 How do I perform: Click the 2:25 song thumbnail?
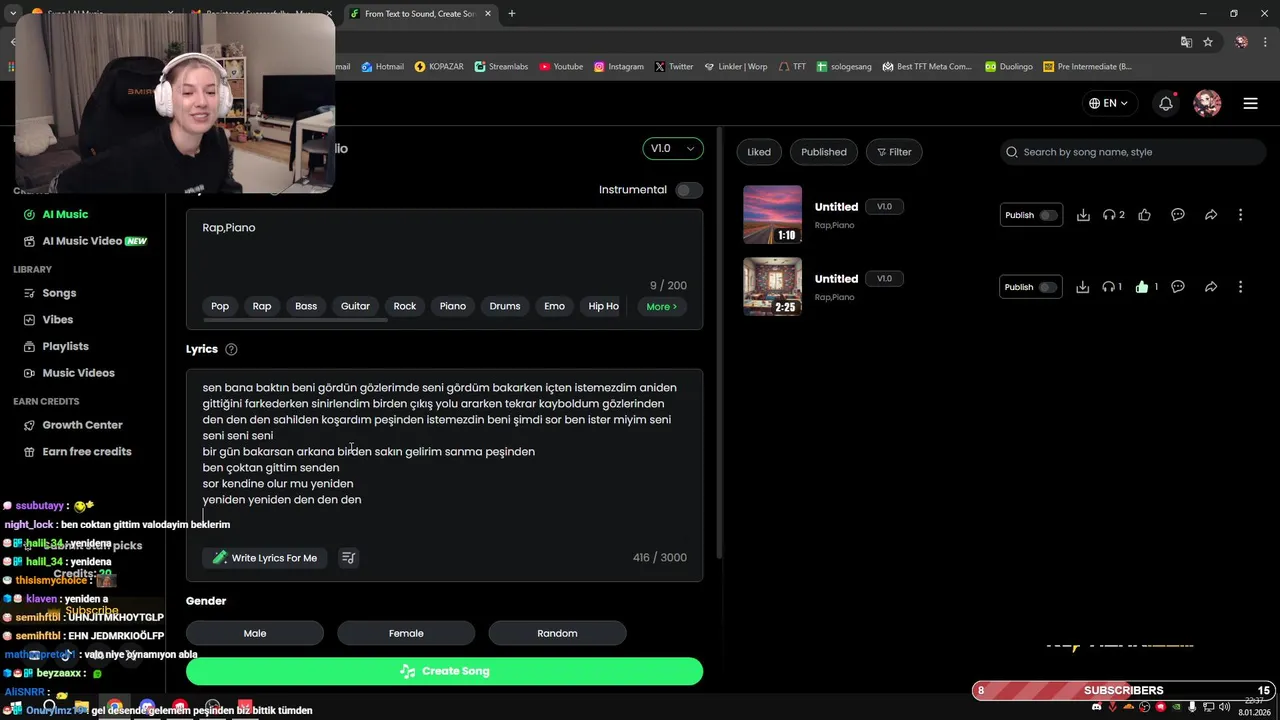click(x=772, y=287)
